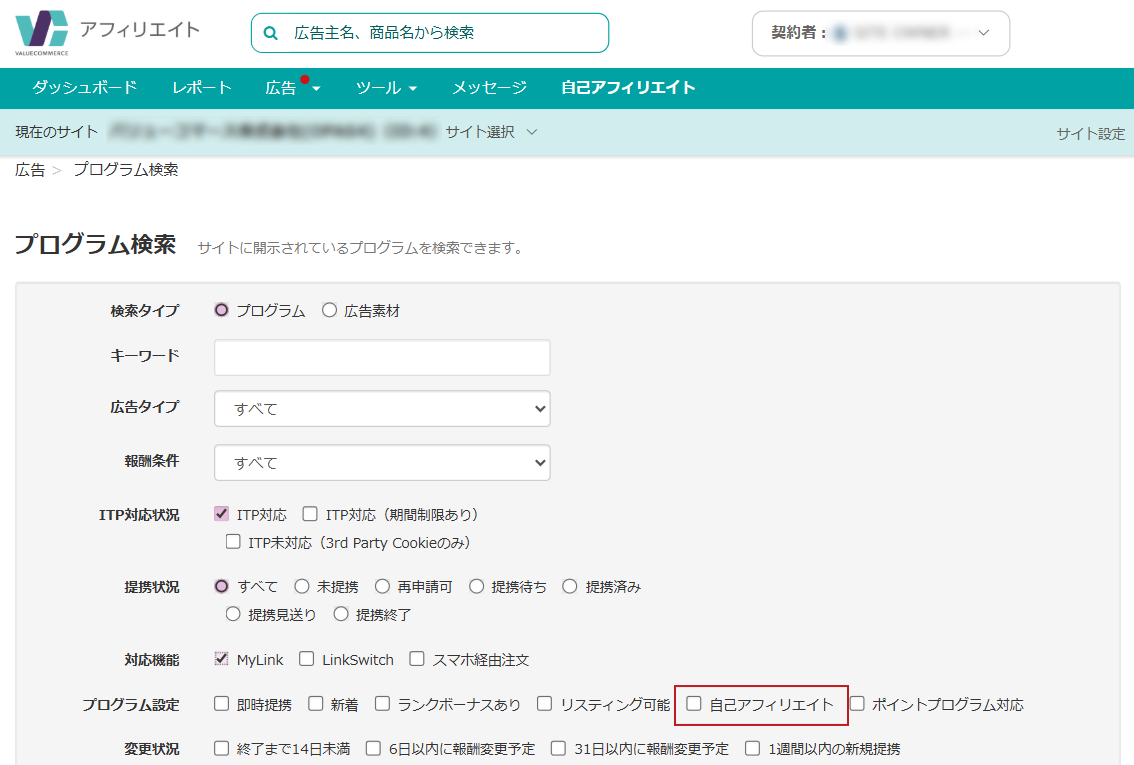Open the 自己アフィリエイト menu item
Image resolution: width=1134 pixels, height=765 pixels.
pyautogui.click(x=628, y=88)
